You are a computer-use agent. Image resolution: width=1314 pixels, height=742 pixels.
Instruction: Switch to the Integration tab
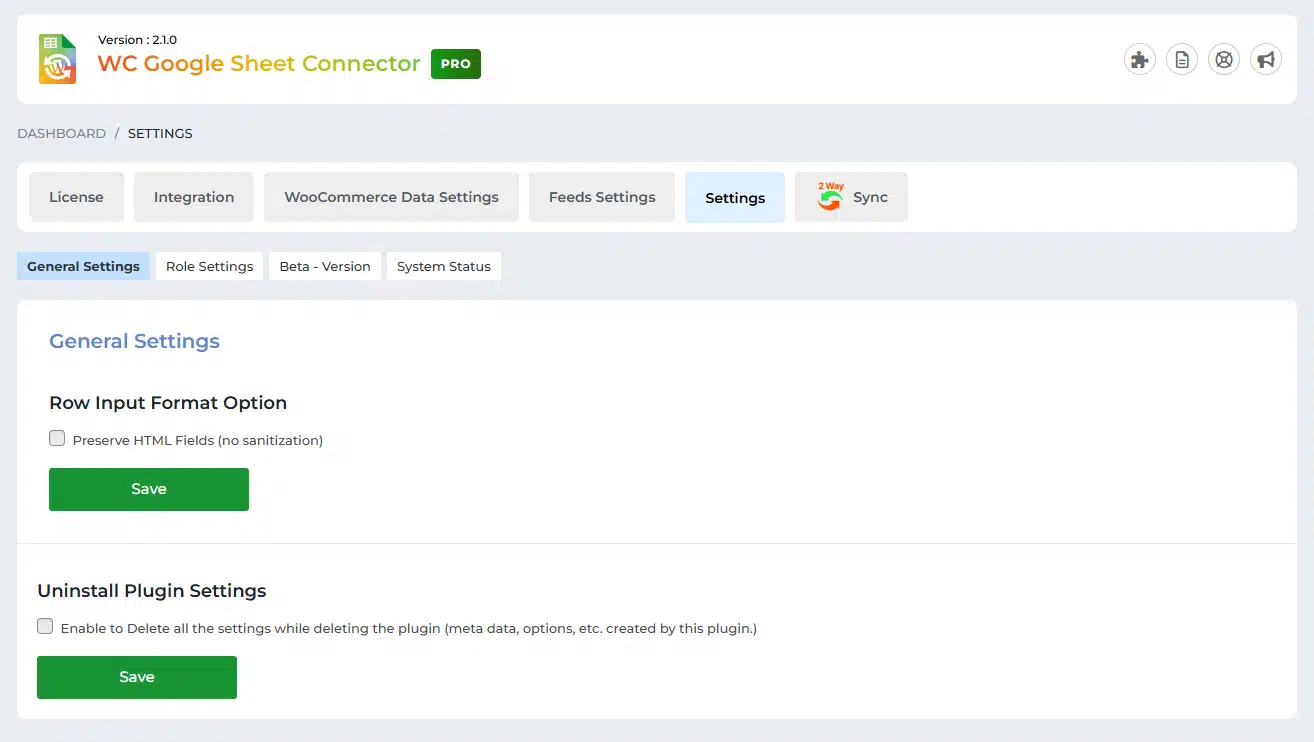pos(193,197)
